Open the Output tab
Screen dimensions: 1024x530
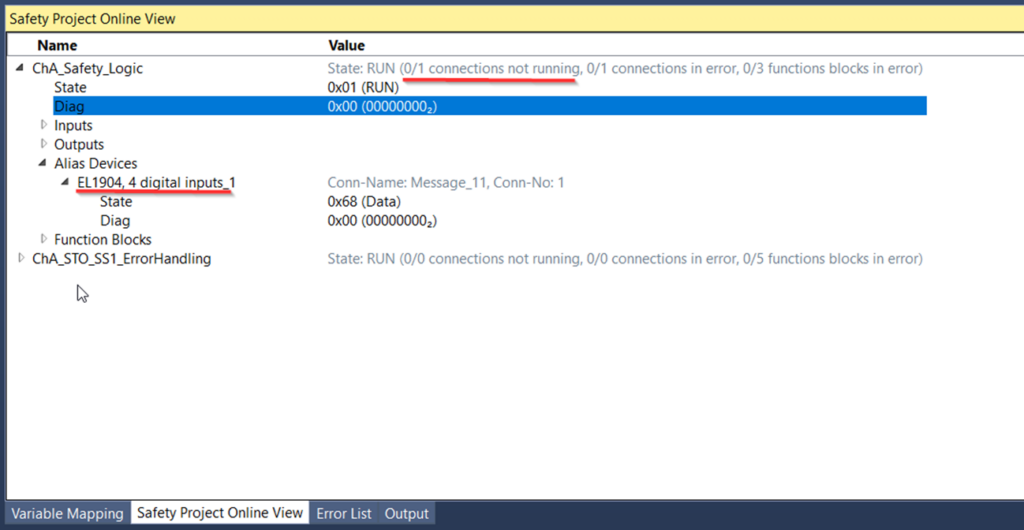click(406, 513)
